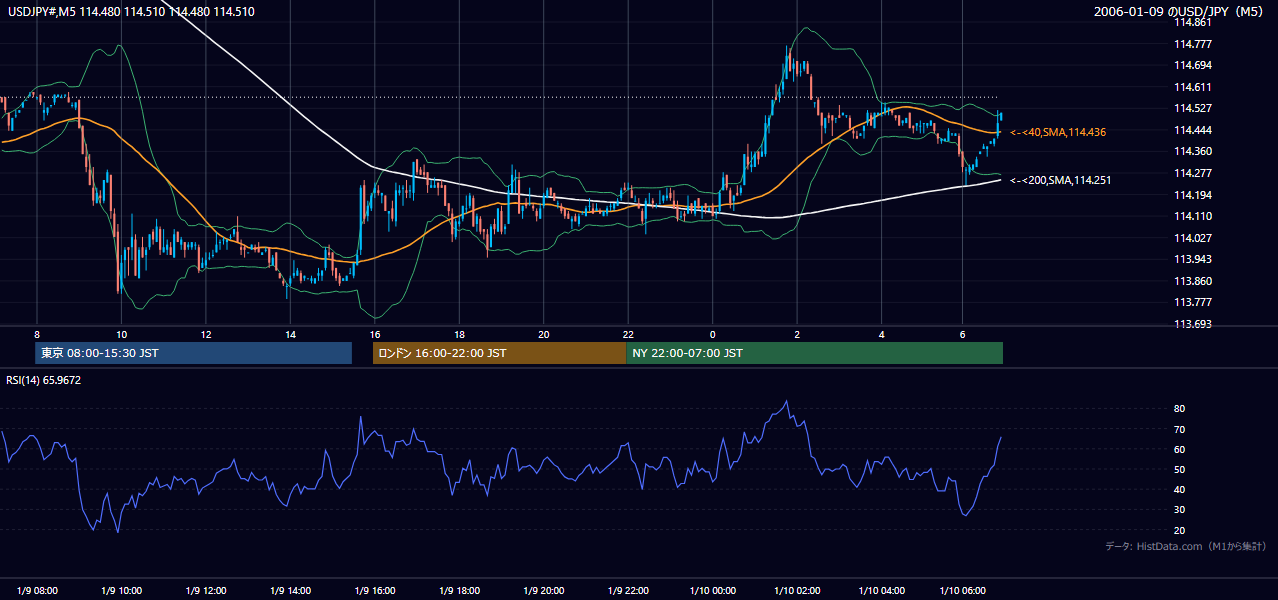Image resolution: width=1278 pixels, height=600 pixels.
Task: Click the hour label 22 under the price chart
Action: pos(628,334)
